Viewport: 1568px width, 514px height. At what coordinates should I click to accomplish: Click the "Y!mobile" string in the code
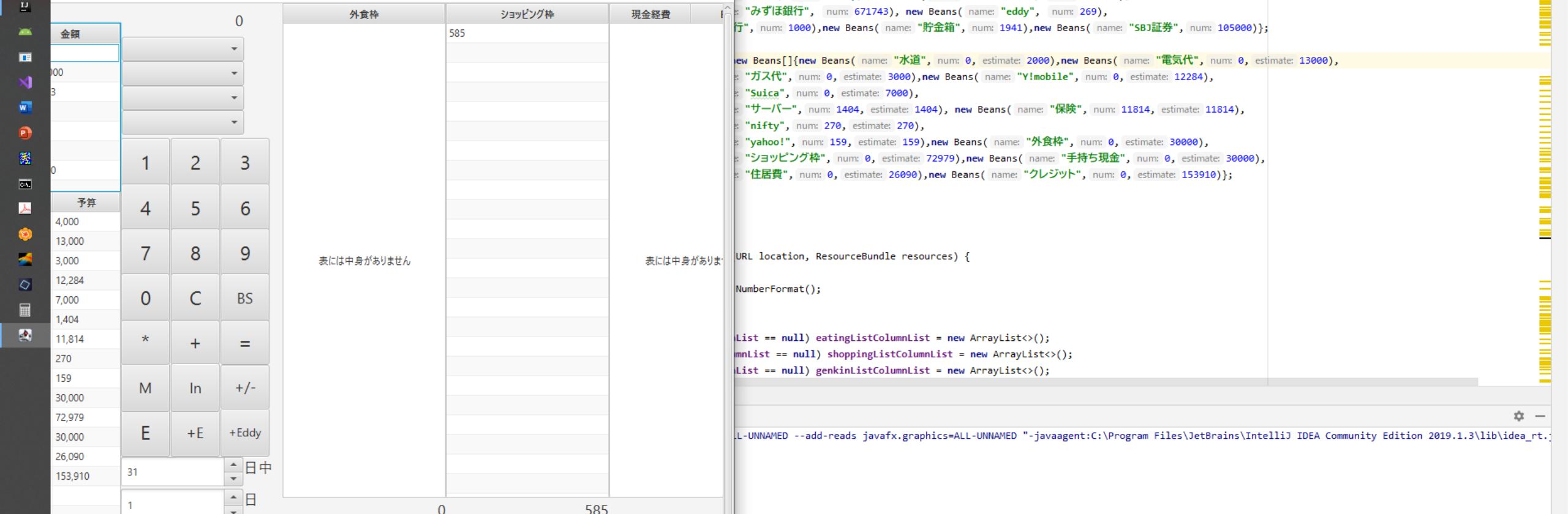pyautogui.click(x=1046, y=76)
